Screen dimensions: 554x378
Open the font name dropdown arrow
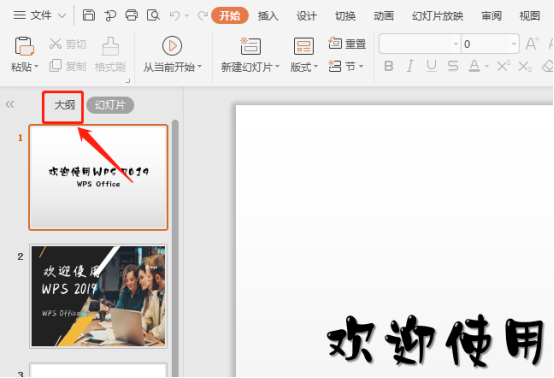pos(456,44)
